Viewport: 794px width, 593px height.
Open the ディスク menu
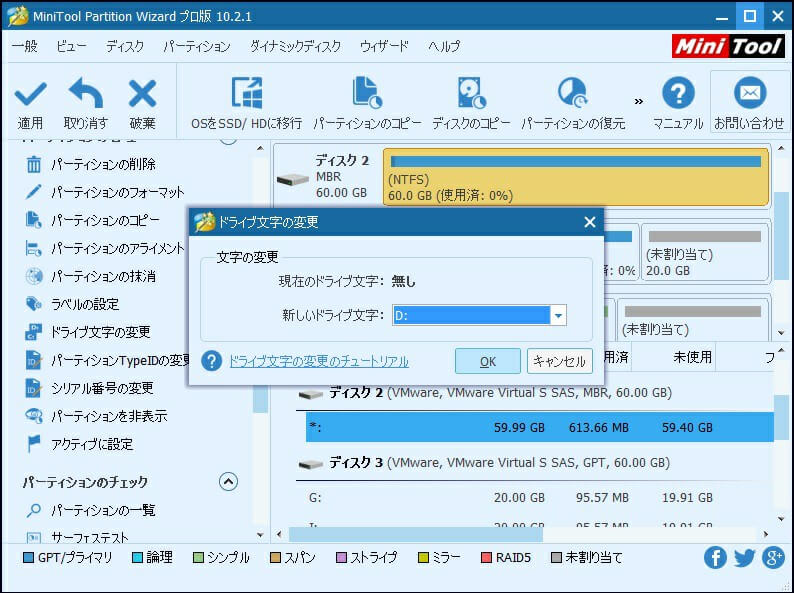[x=125, y=46]
